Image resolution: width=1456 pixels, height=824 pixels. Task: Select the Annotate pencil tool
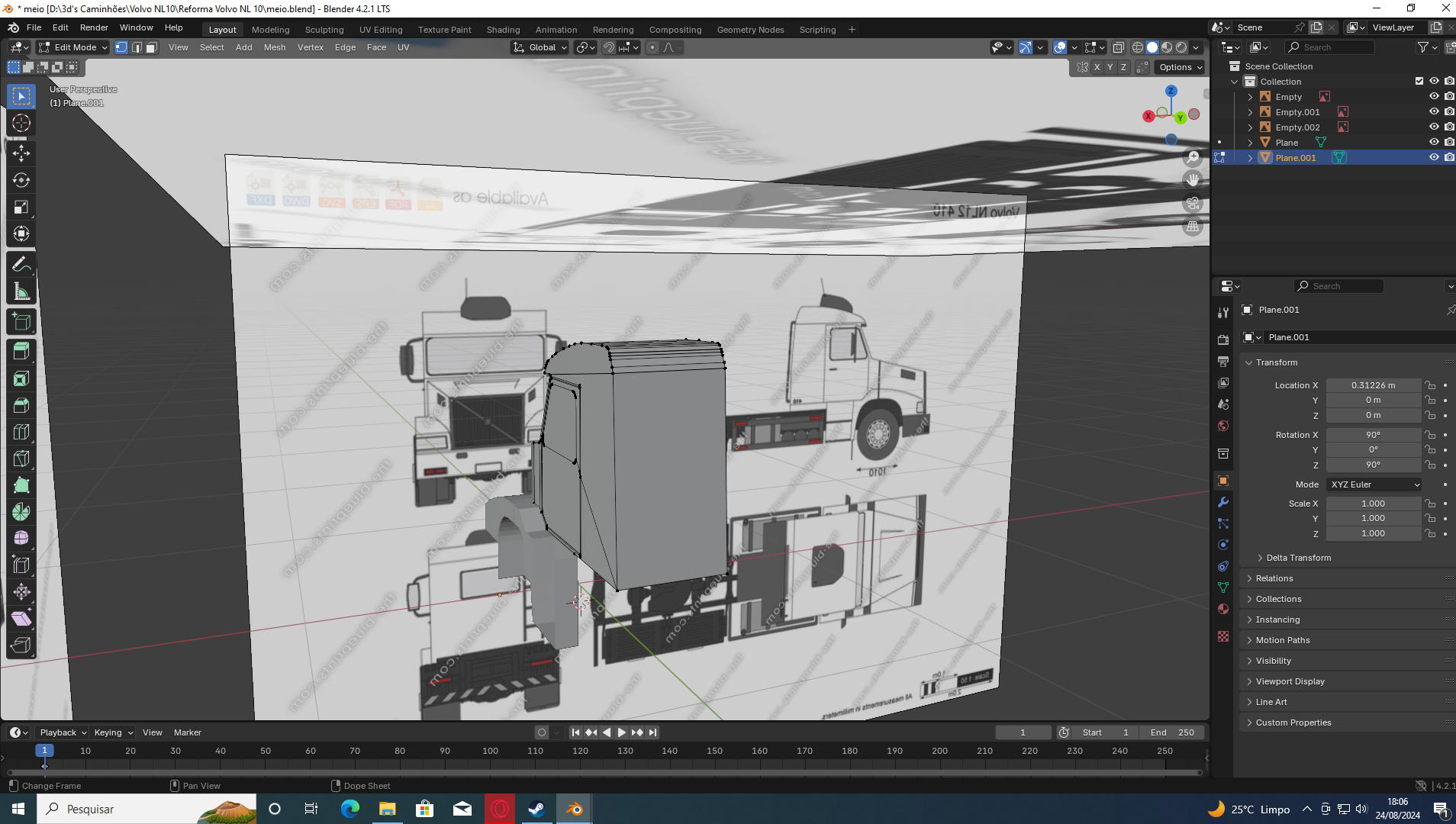21,265
